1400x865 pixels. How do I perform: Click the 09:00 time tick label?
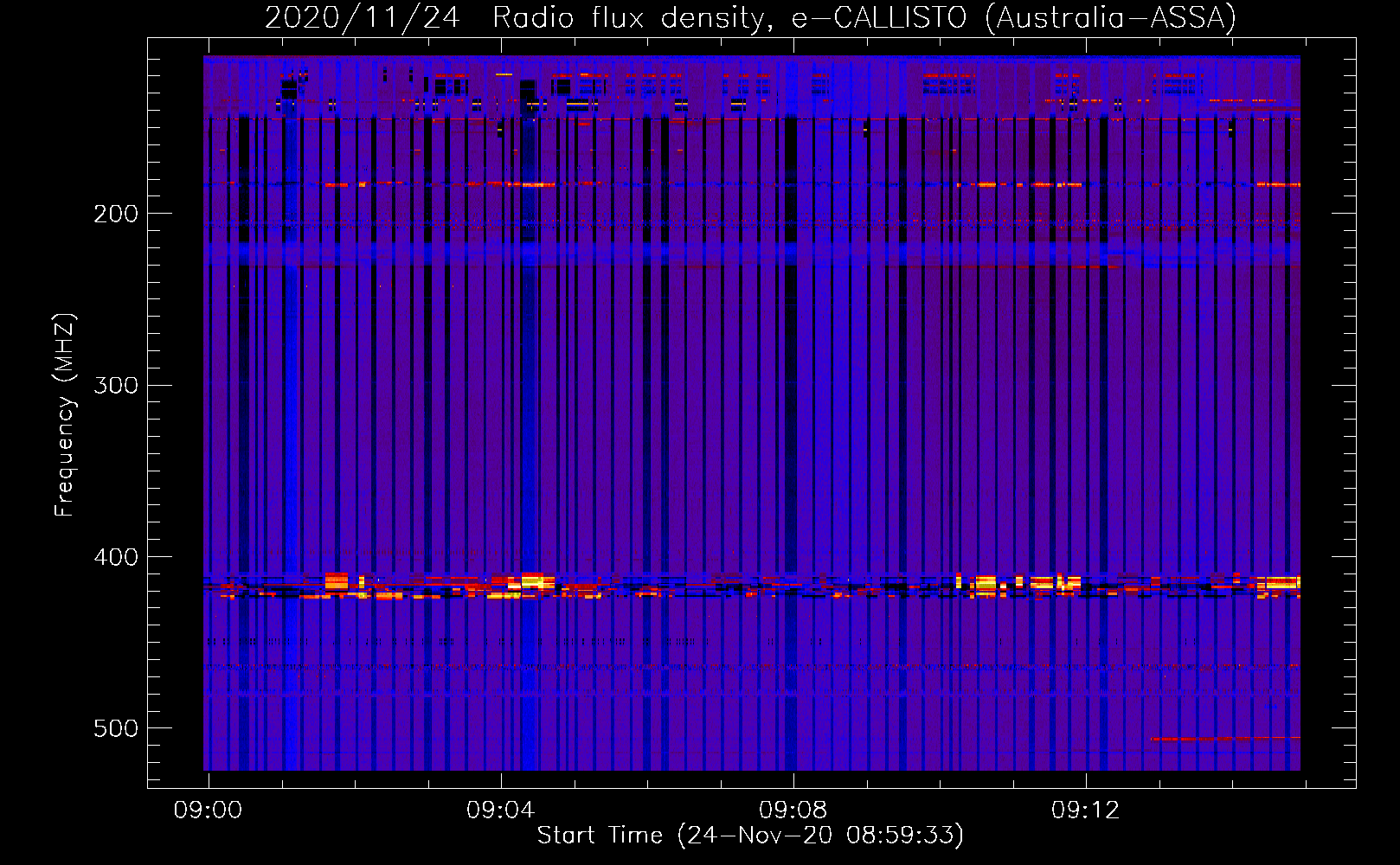point(208,811)
